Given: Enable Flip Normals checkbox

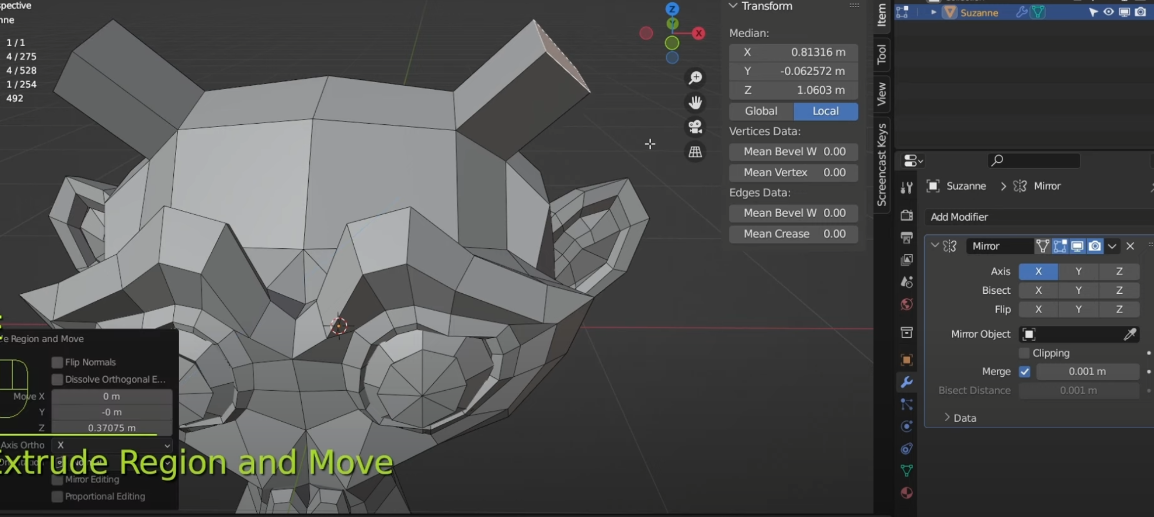Looking at the screenshot, I should click(57, 362).
